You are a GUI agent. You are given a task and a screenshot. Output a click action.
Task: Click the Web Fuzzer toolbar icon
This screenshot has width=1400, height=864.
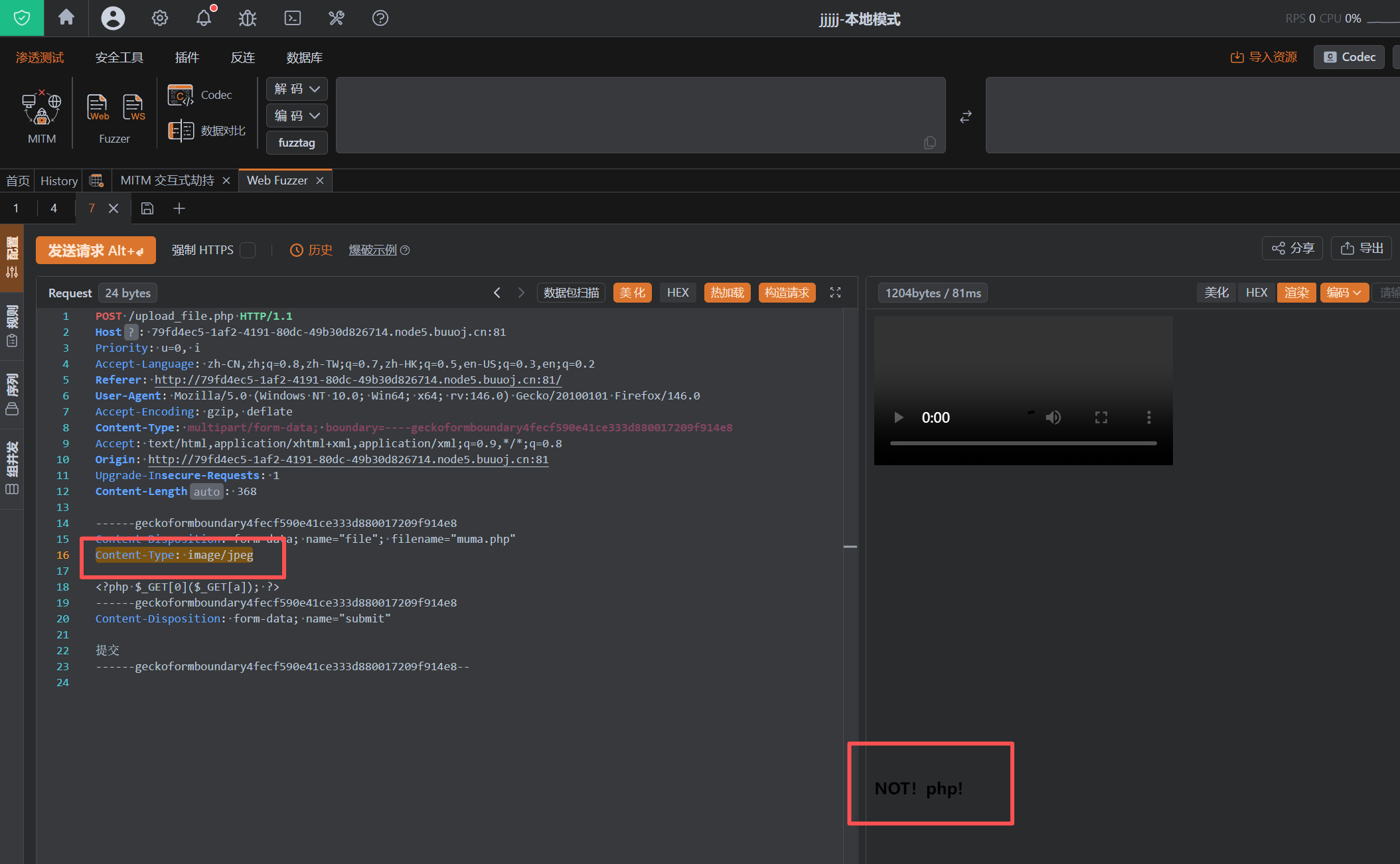98,107
